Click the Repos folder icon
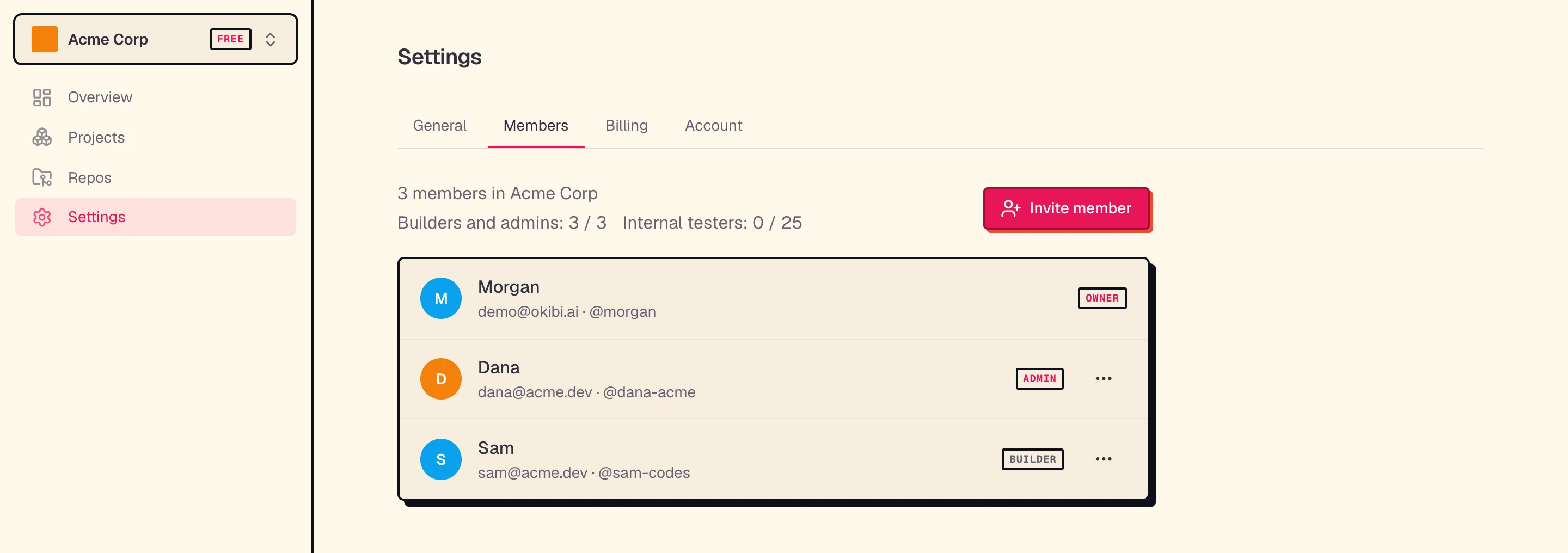 (x=42, y=177)
